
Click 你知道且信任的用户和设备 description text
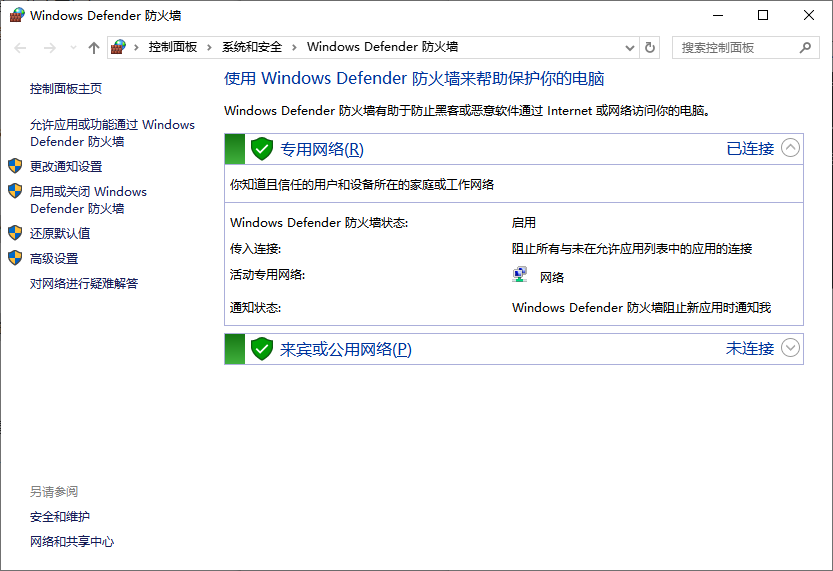(362, 185)
